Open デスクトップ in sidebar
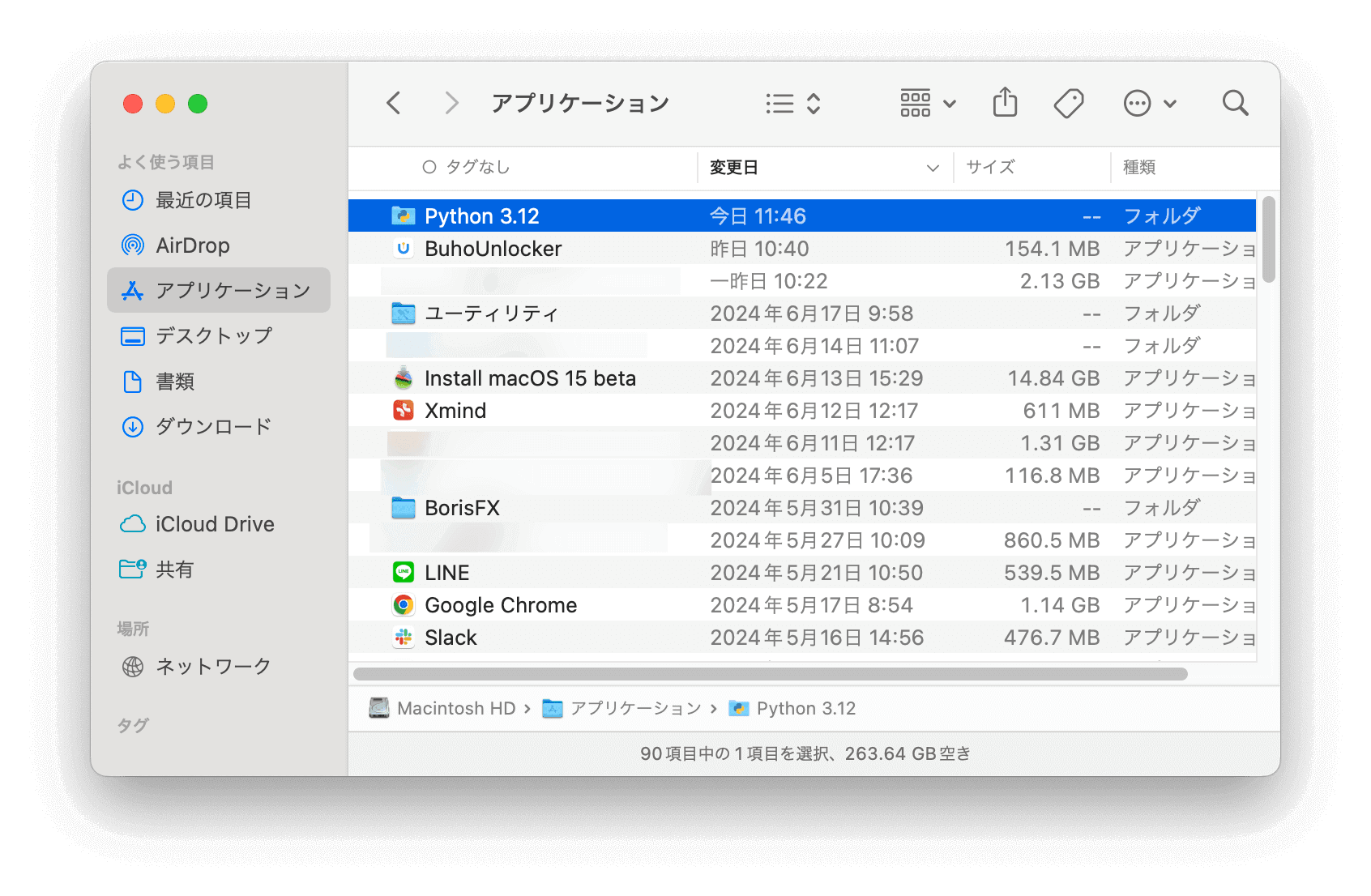Image resolution: width=1371 pixels, height=896 pixels. [x=219, y=335]
